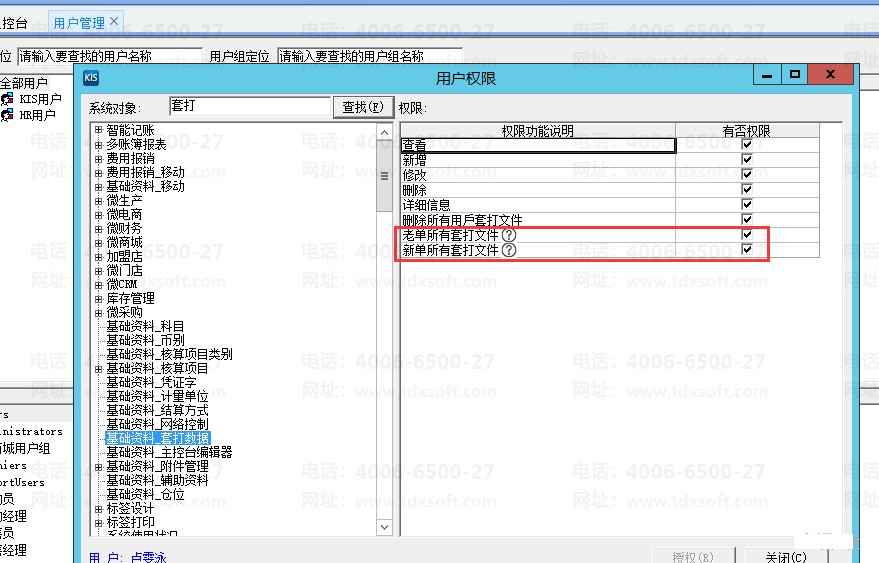
Task: Click the user name search field
Action: coord(110,56)
